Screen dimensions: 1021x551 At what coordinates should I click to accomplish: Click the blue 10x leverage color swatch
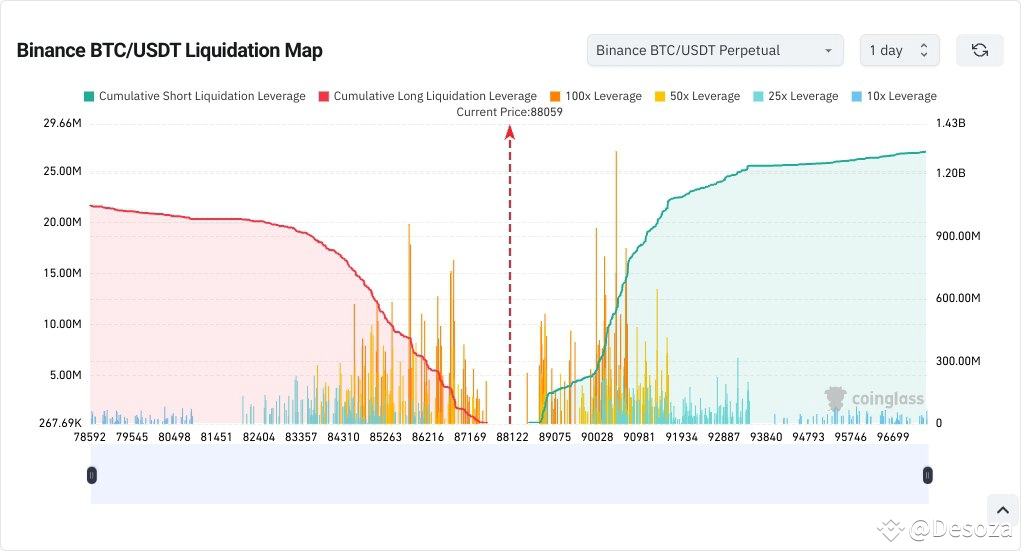pyautogui.click(x=856, y=96)
